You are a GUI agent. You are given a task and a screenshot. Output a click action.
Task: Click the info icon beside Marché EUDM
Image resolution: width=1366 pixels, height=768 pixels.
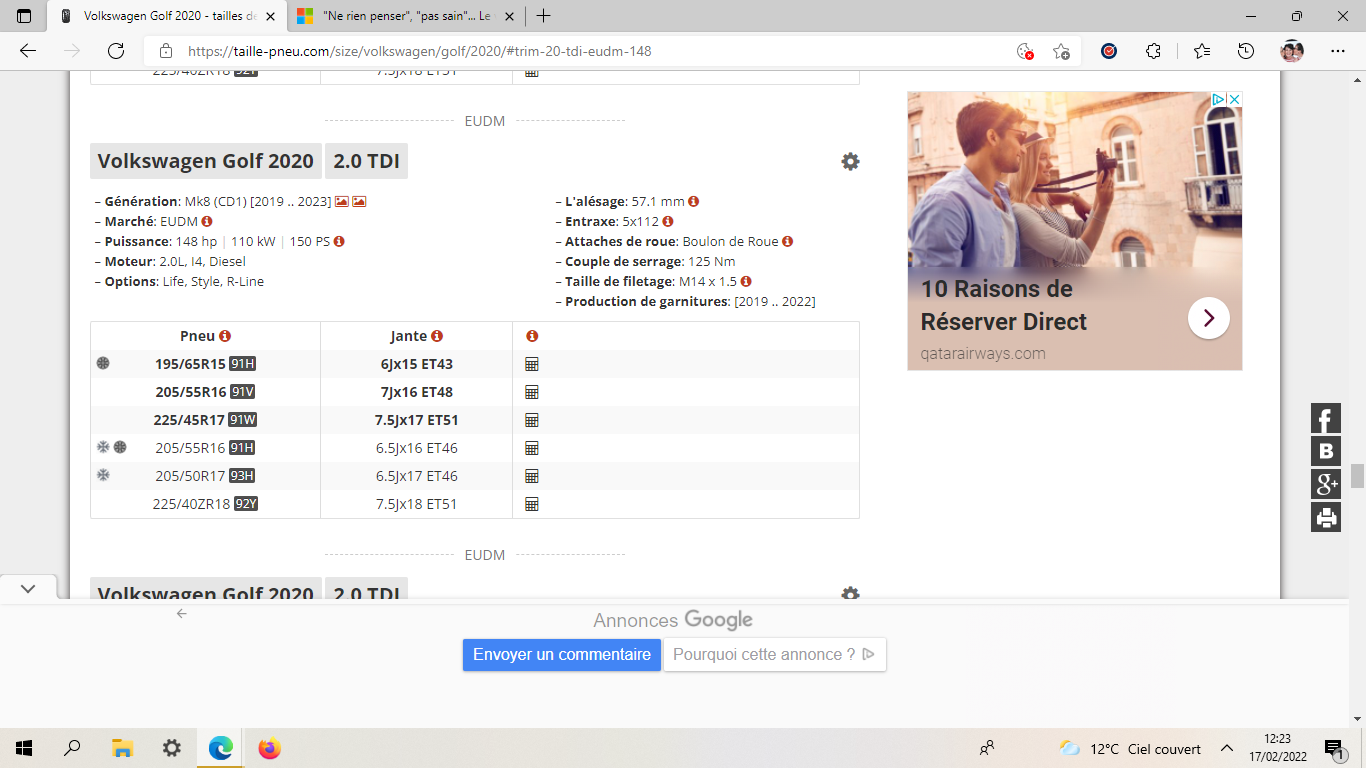coord(207,221)
